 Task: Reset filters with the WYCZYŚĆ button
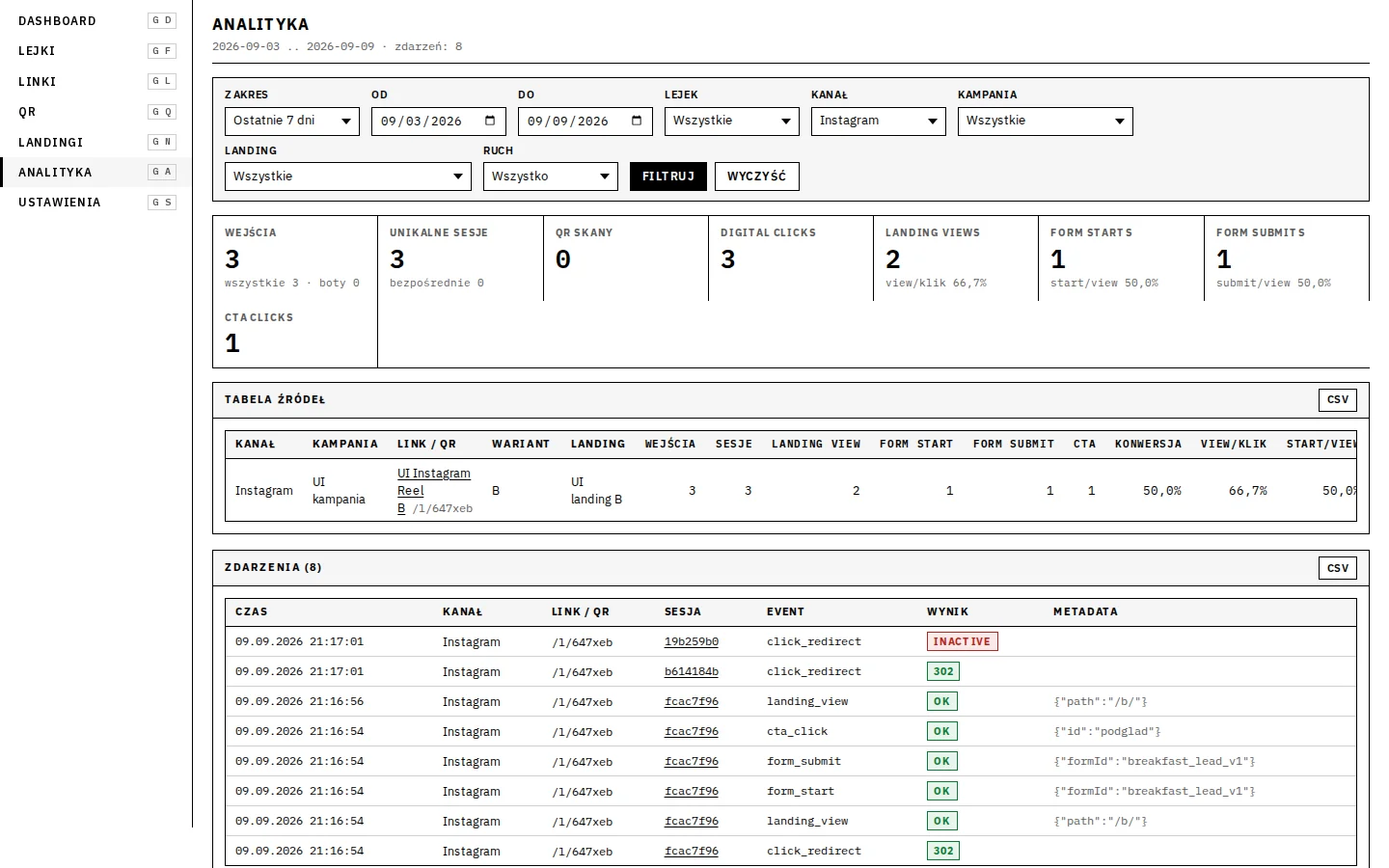757,176
